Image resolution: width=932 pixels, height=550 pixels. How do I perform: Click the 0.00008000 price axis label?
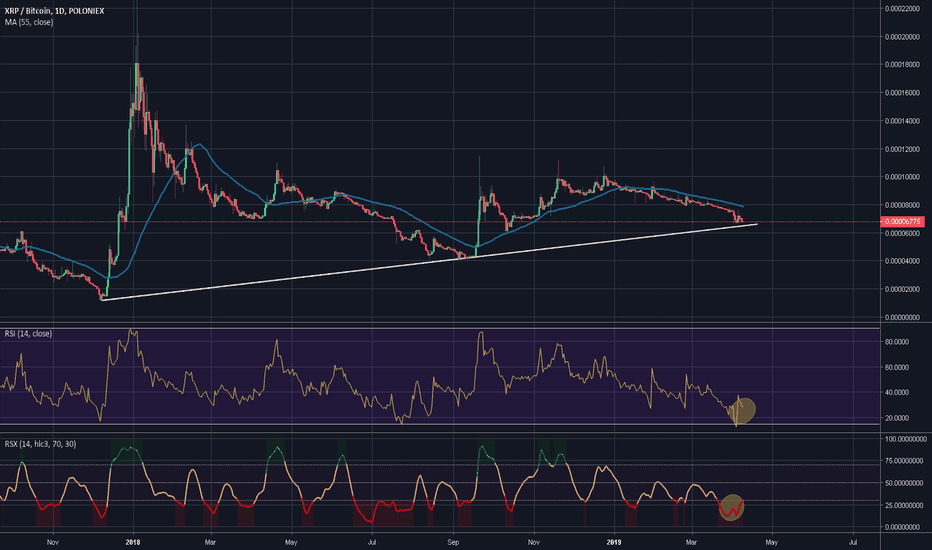click(902, 205)
